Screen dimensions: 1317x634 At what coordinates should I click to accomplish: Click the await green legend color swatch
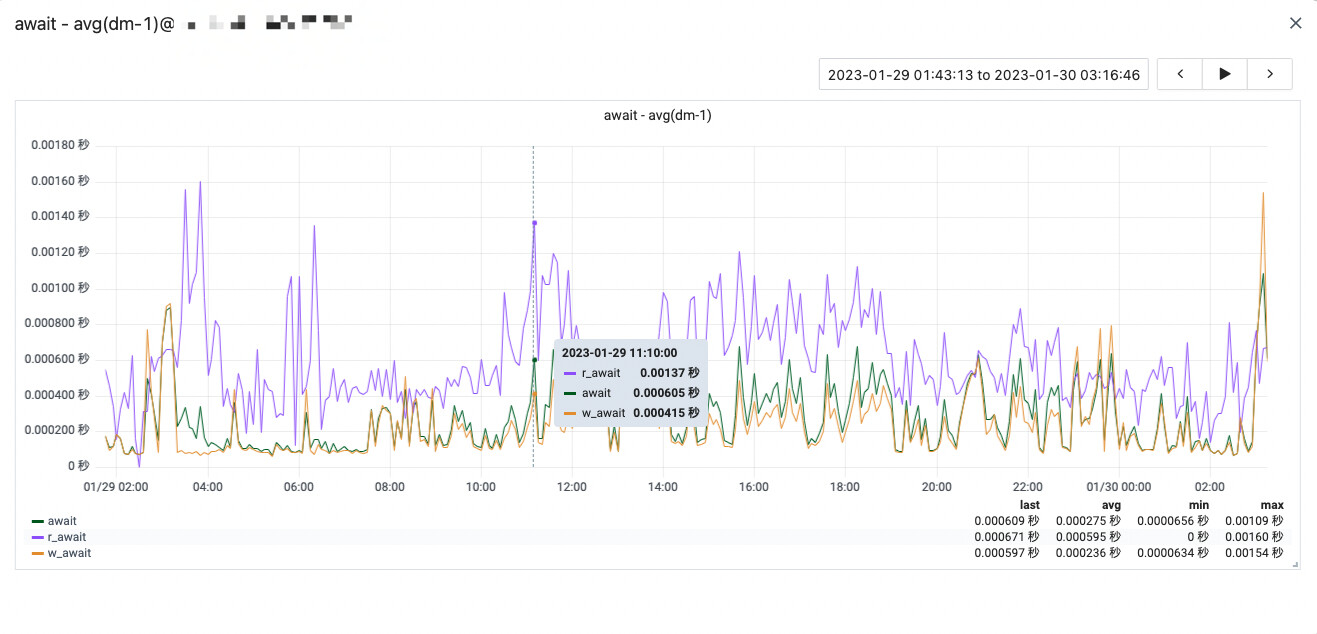pos(38,521)
